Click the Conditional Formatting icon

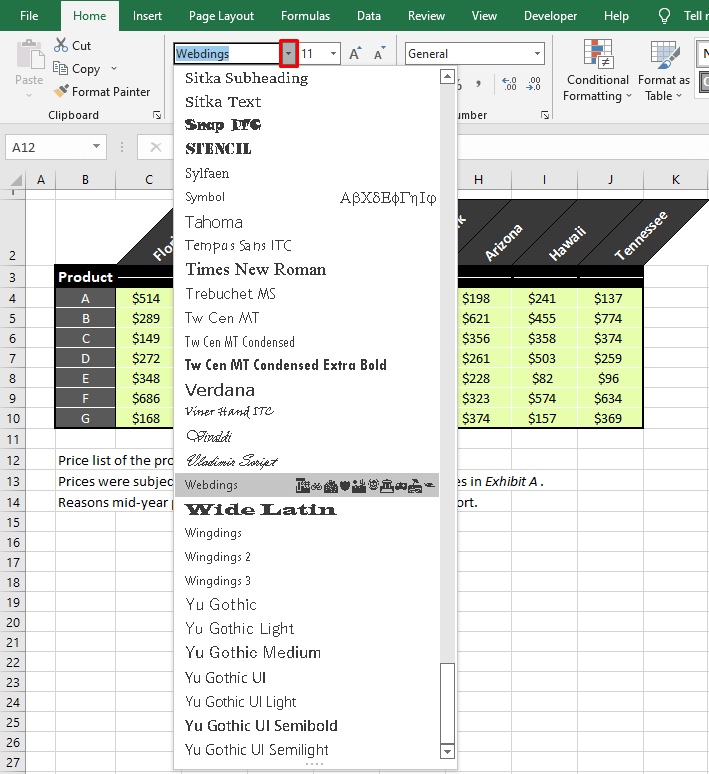point(598,53)
